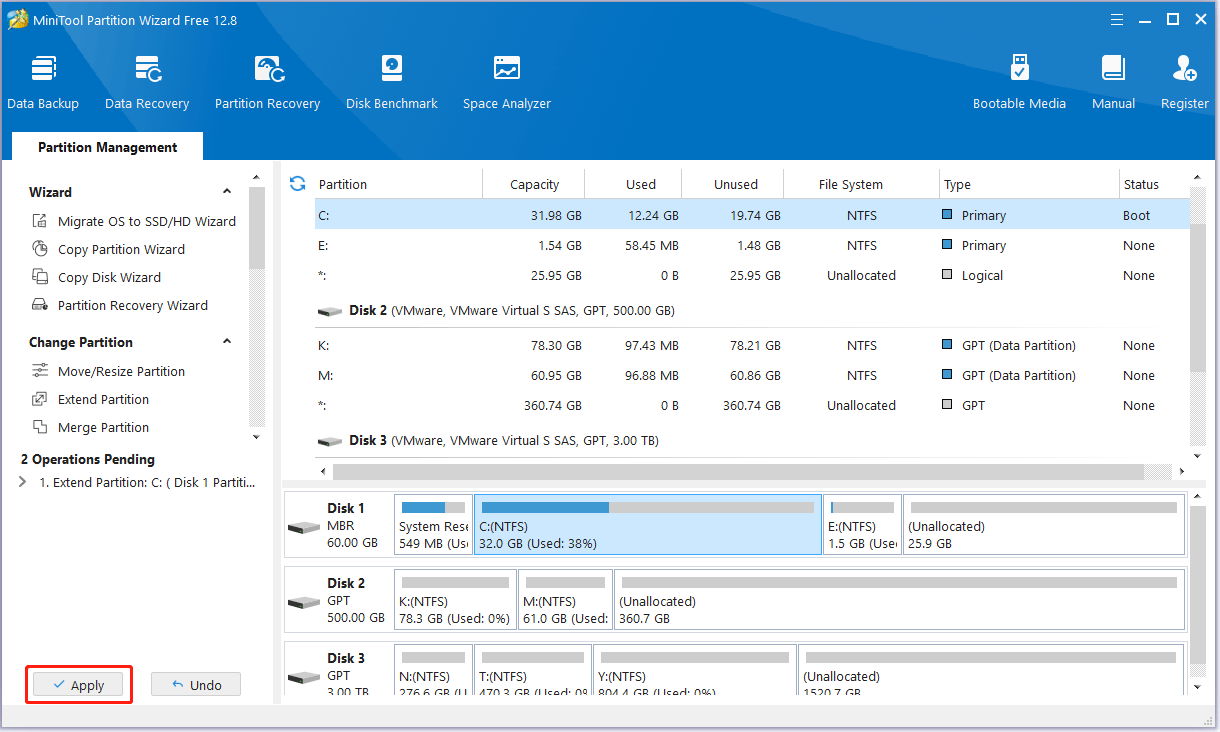The image size is (1220, 732).
Task: Collapse the Change Partition section
Action: tap(227, 342)
